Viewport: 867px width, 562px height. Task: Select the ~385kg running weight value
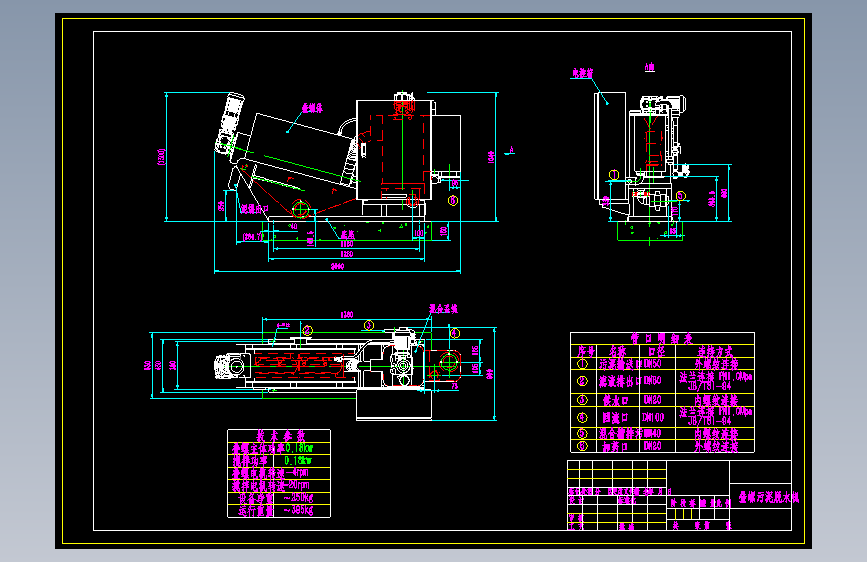(x=299, y=510)
